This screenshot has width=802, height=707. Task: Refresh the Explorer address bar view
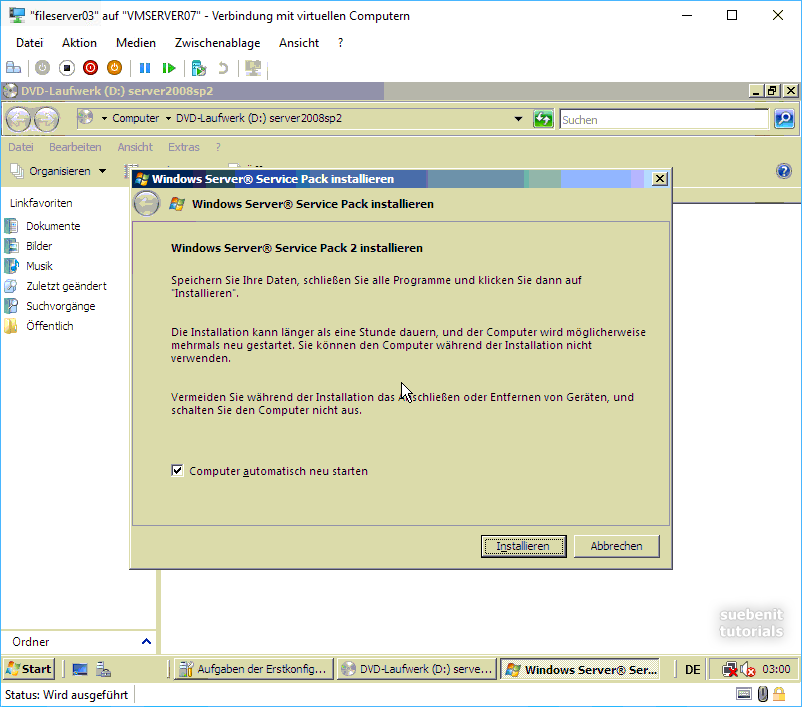(543, 119)
